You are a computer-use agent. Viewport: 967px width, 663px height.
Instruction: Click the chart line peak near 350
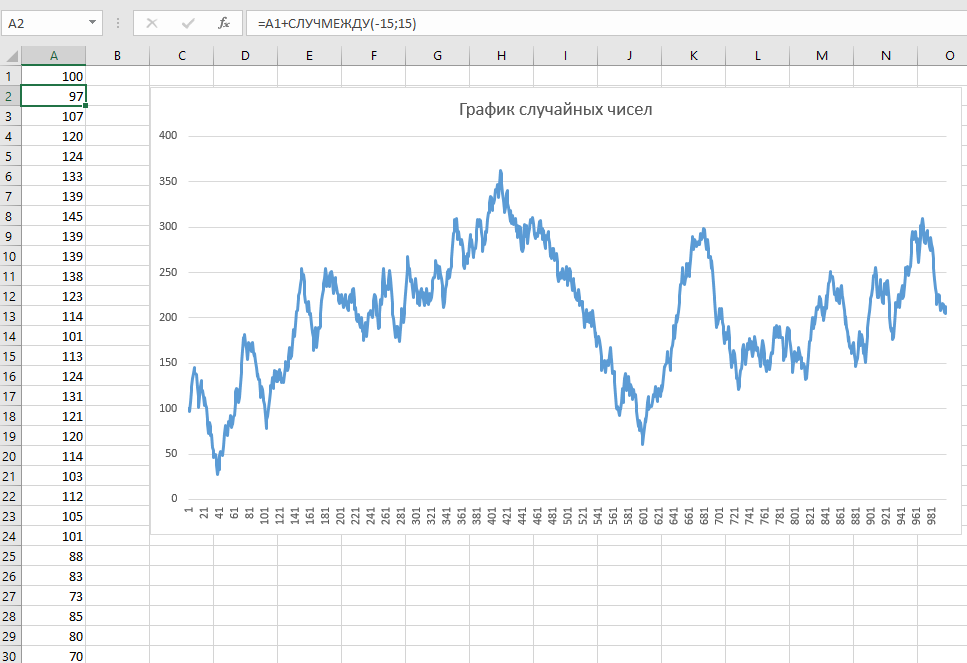click(x=501, y=172)
